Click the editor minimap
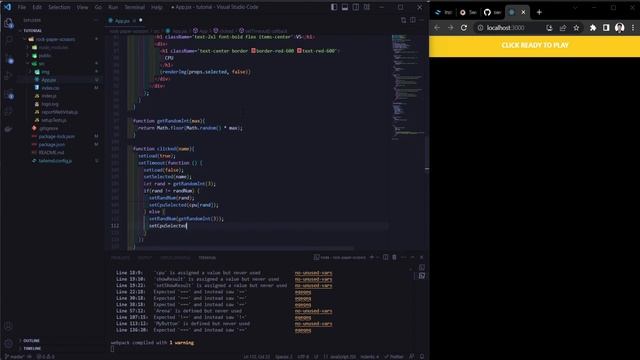Screen dimensions: 640x360 408,87
